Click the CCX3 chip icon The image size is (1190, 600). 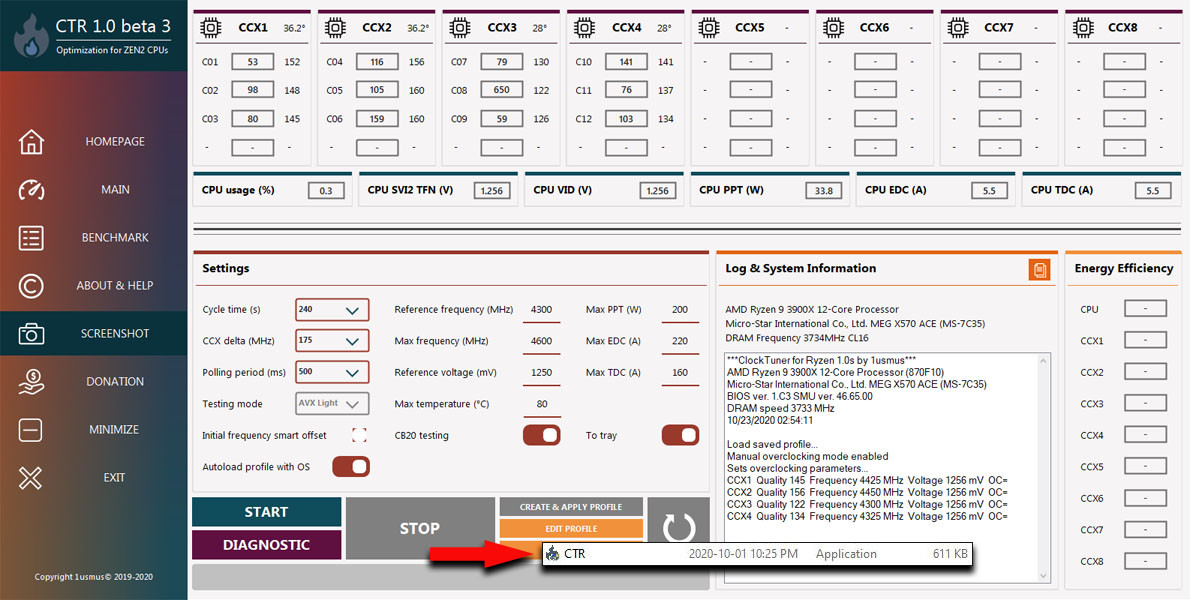459,27
